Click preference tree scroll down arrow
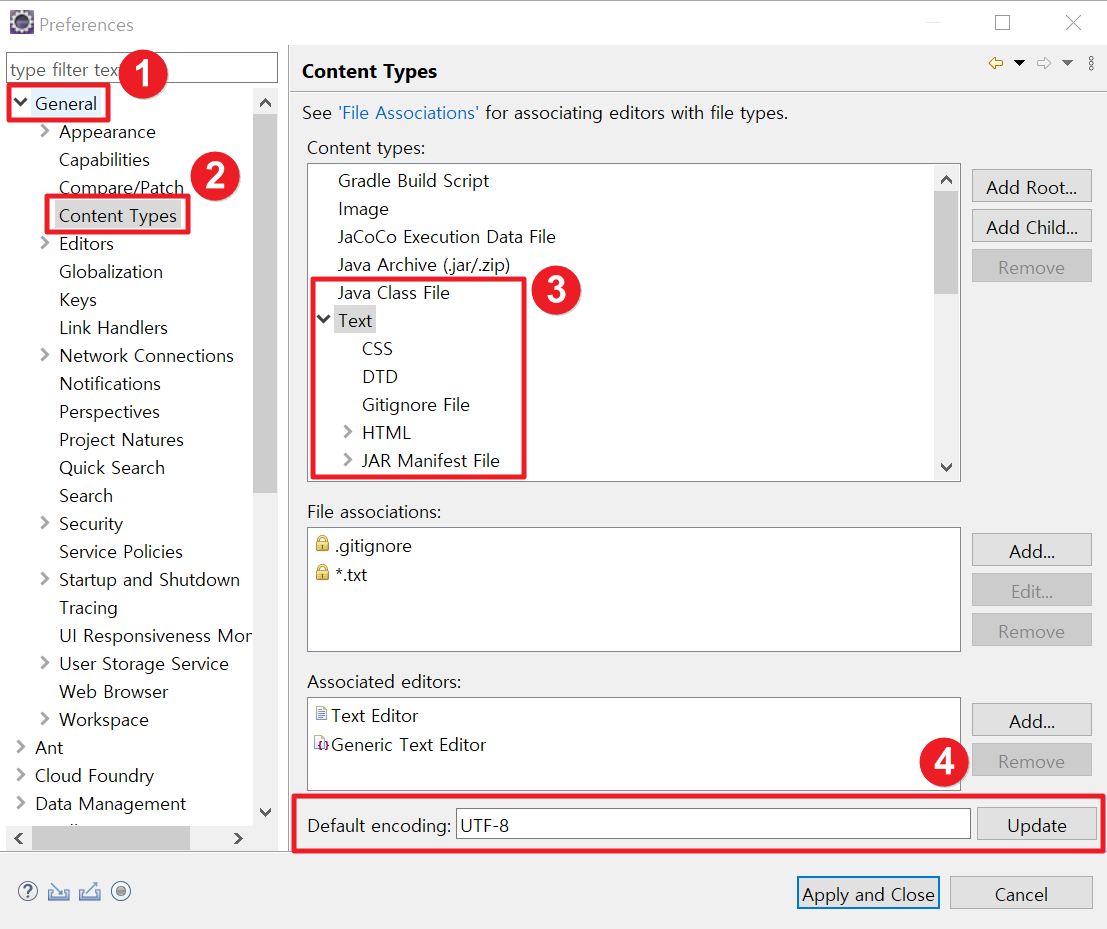Image resolution: width=1107 pixels, height=929 pixels. coord(265,812)
